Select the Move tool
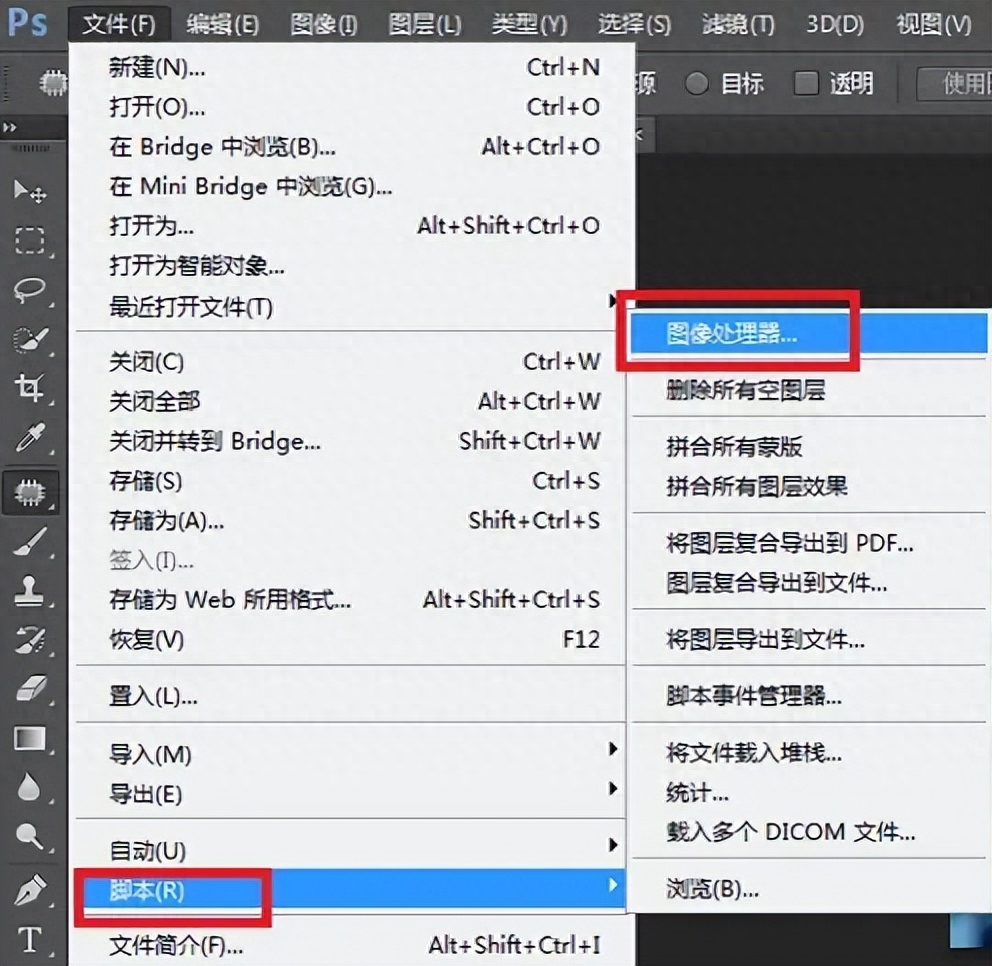 (x=30, y=190)
